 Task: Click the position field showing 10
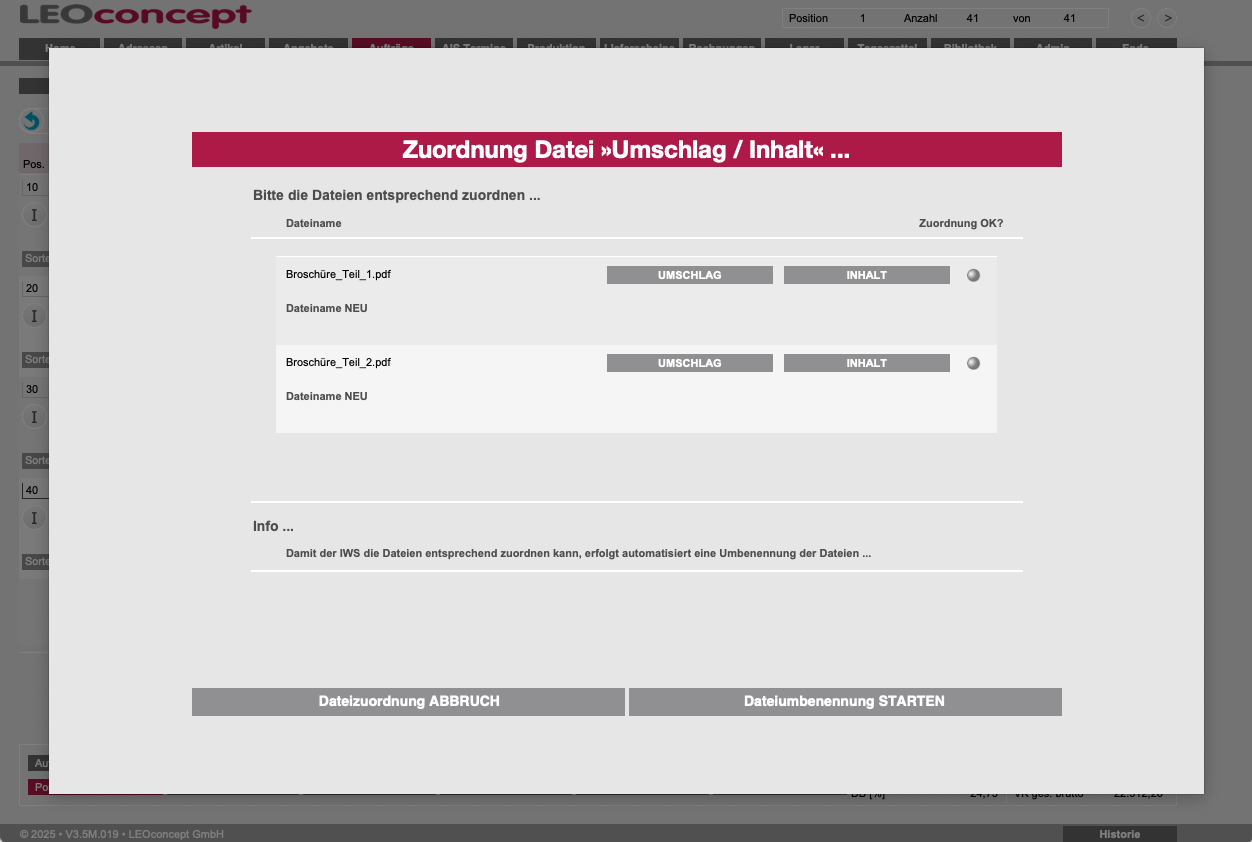coord(34,187)
